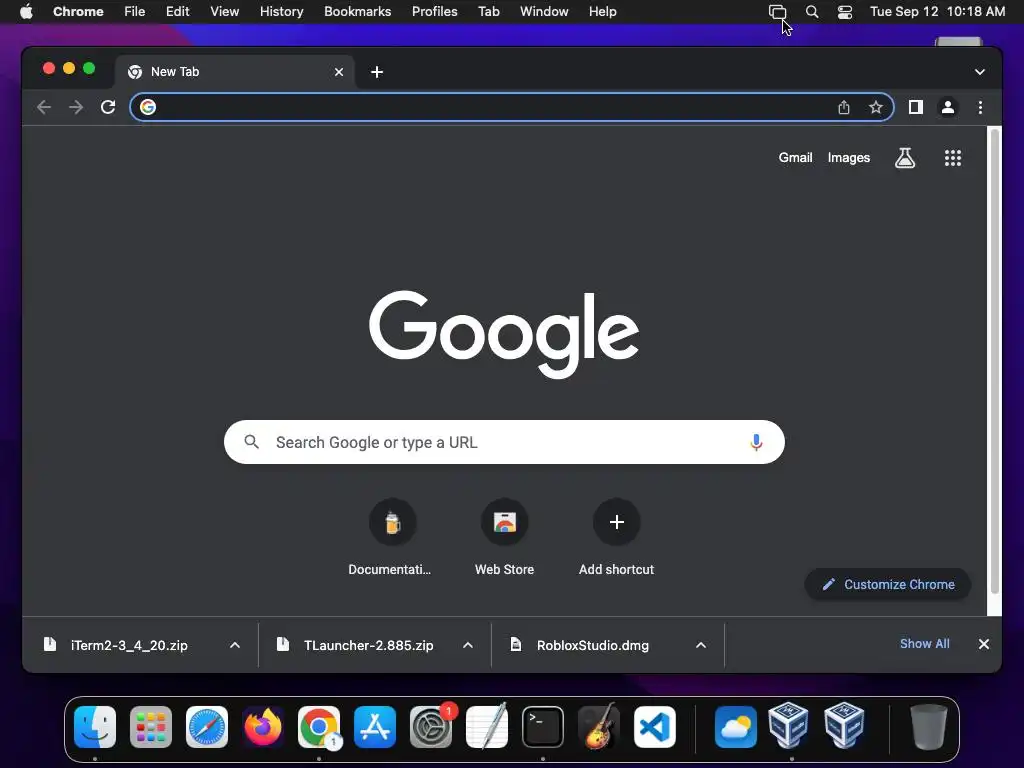Click the page's vertical scrollbar
The width and height of the screenshot is (1024, 768).
coord(995,359)
